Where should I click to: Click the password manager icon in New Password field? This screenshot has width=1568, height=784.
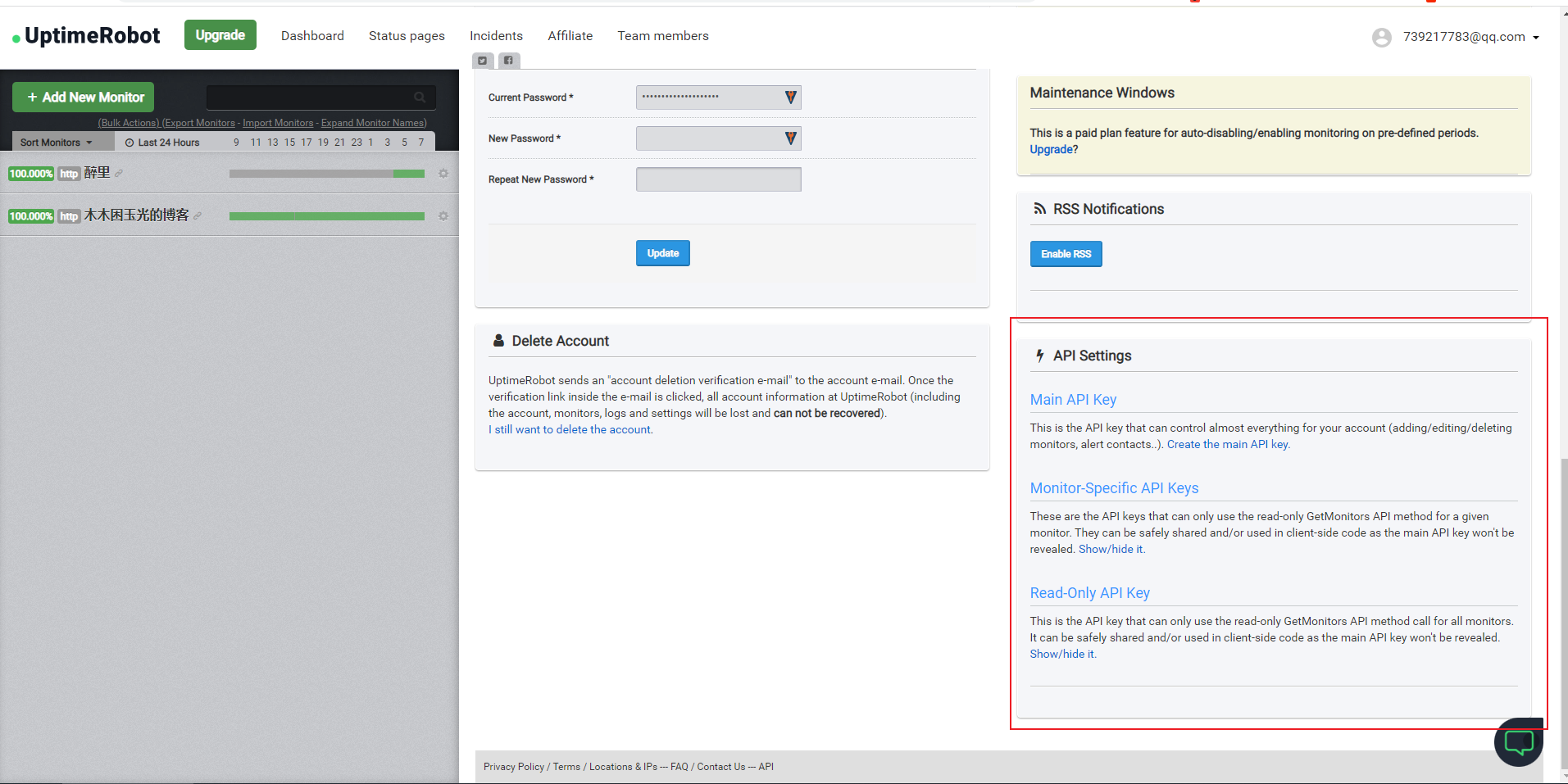coord(790,138)
